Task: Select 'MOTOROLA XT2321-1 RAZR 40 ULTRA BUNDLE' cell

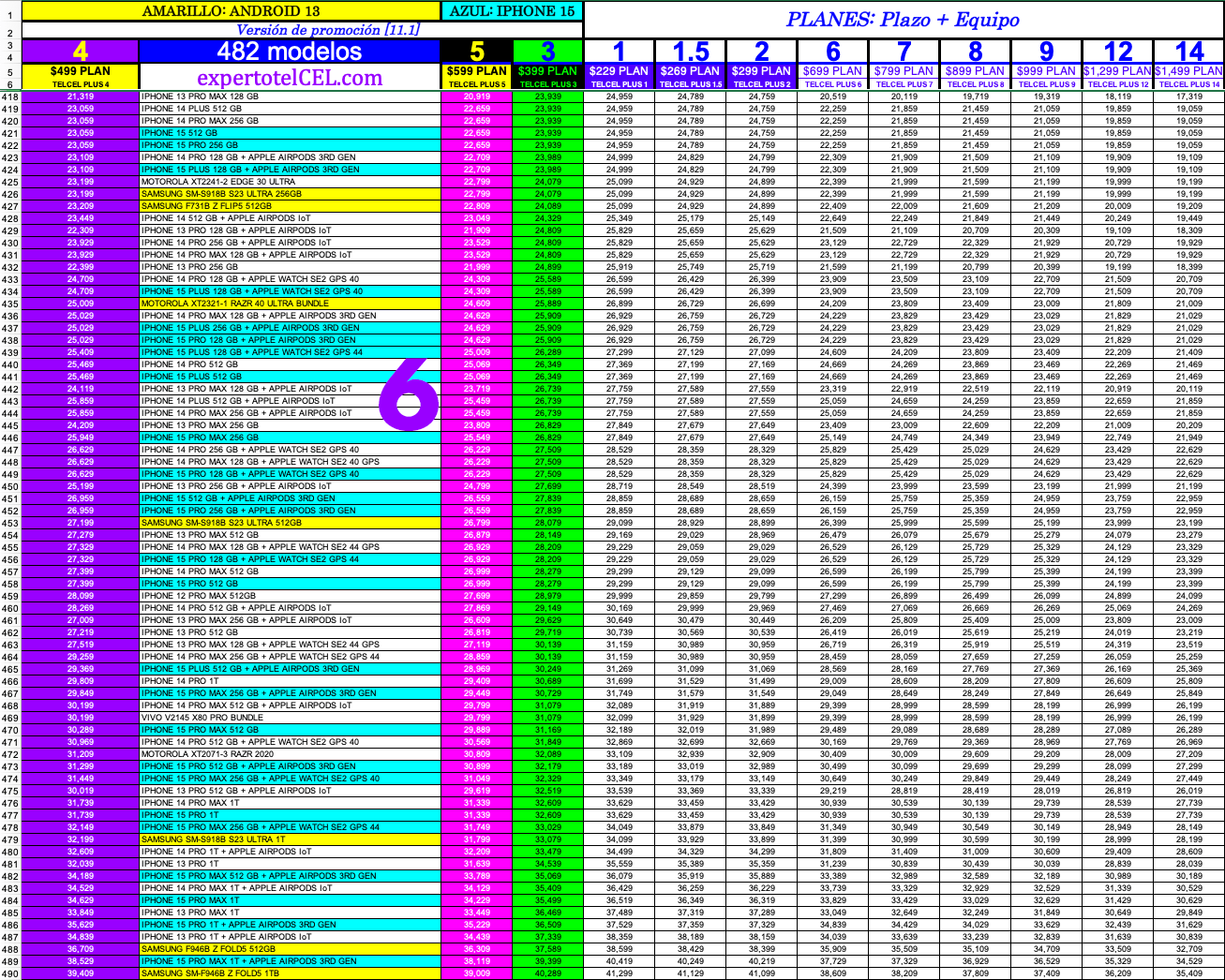Action: coord(290,304)
